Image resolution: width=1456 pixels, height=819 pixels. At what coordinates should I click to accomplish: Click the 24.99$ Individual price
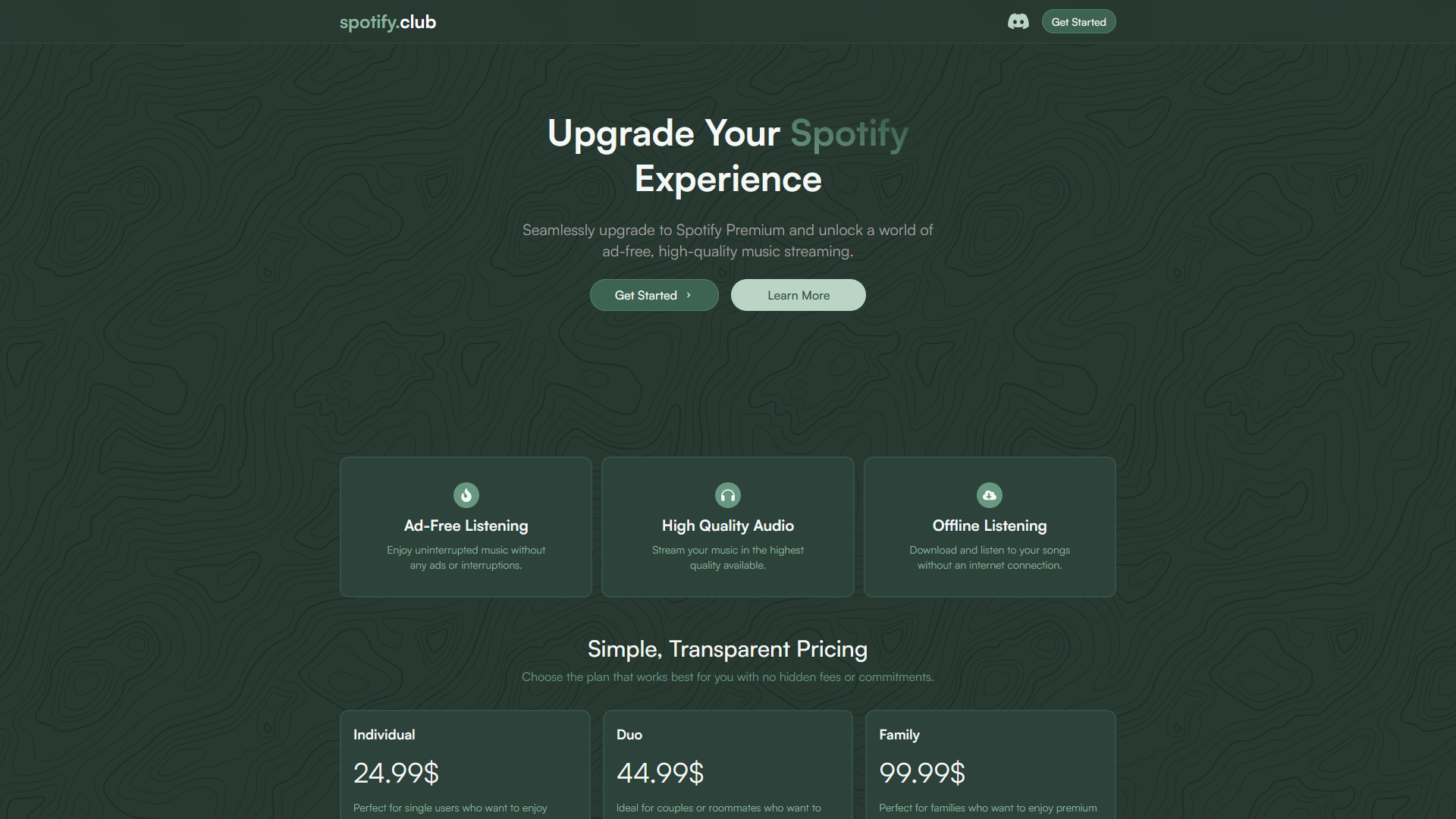click(x=396, y=773)
